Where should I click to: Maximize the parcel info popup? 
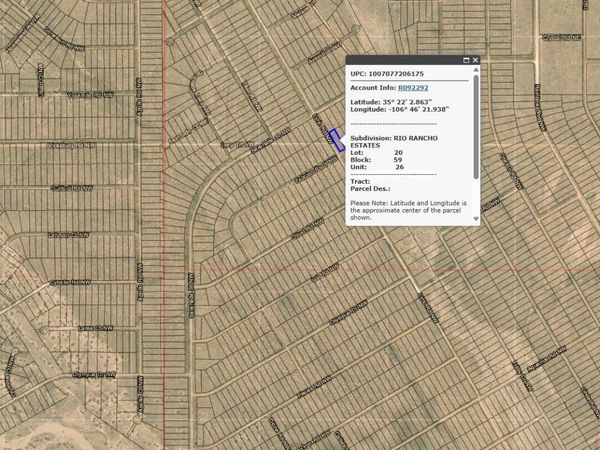pos(466,60)
